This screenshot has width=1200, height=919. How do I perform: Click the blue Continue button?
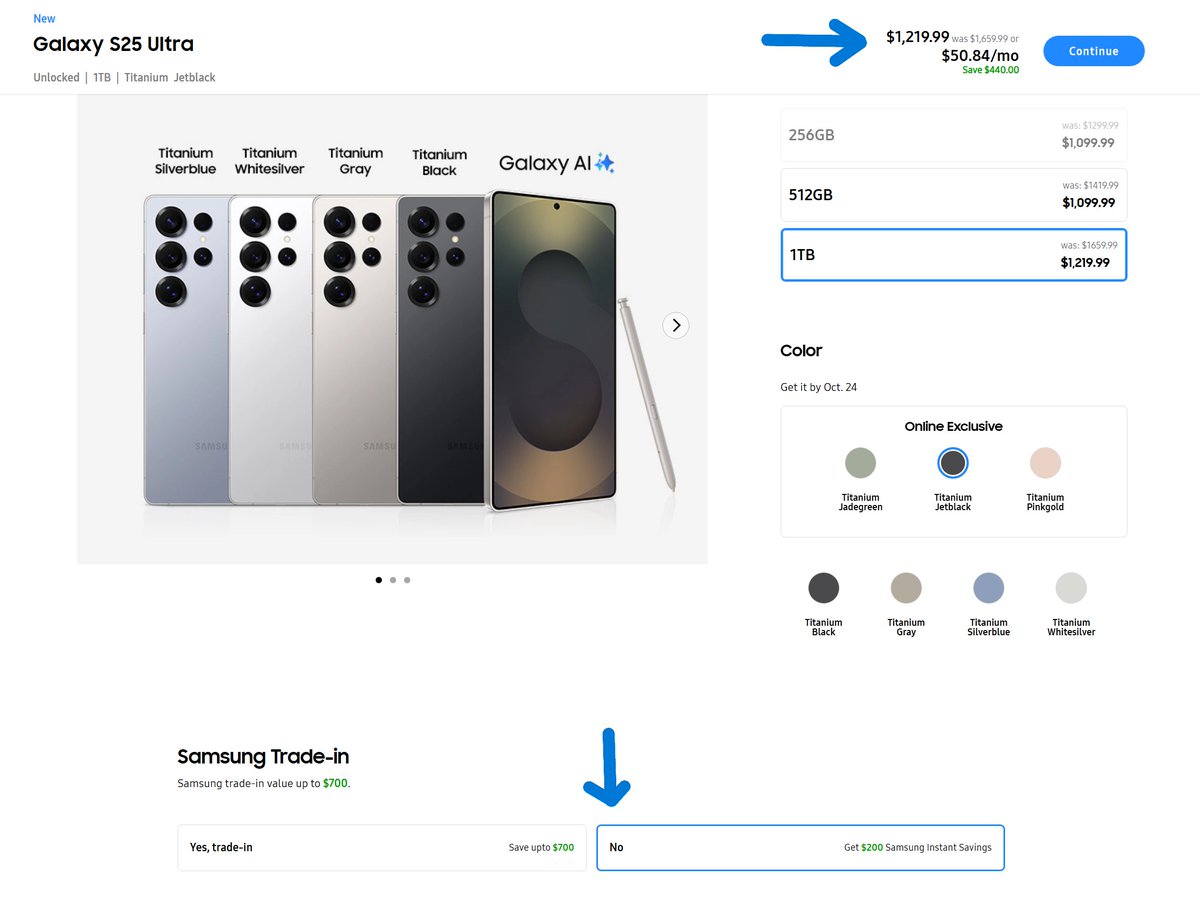[x=1093, y=51]
